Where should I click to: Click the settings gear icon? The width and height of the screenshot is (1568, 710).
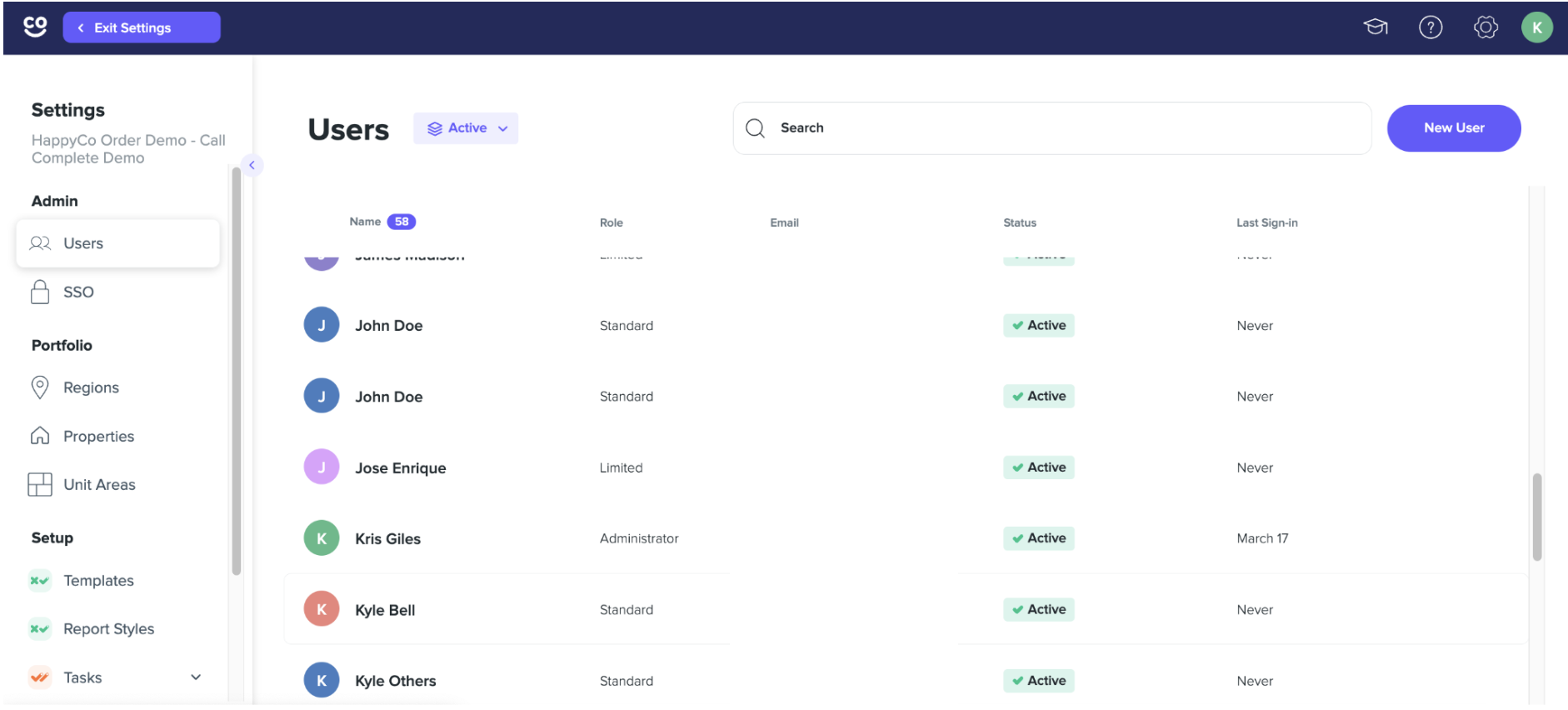coord(1485,27)
